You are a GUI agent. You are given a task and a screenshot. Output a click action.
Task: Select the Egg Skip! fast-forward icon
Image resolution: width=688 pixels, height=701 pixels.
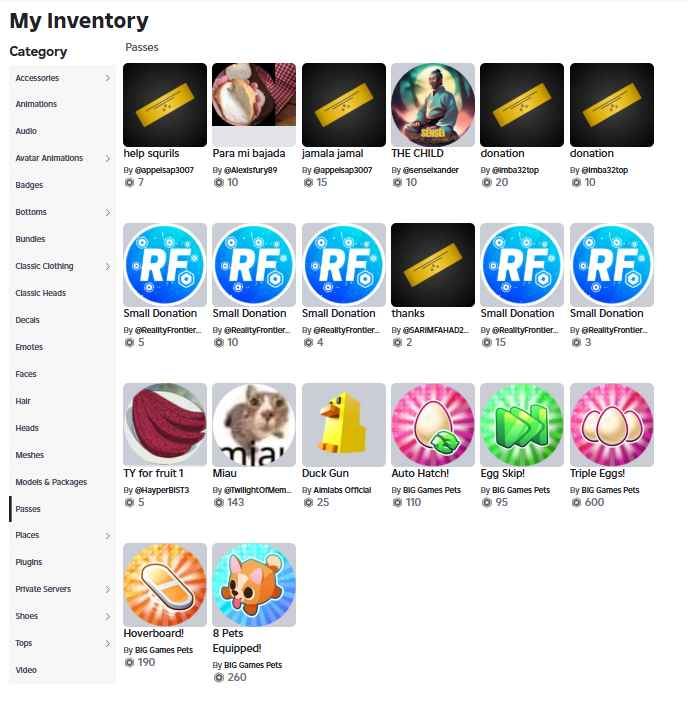point(522,424)
